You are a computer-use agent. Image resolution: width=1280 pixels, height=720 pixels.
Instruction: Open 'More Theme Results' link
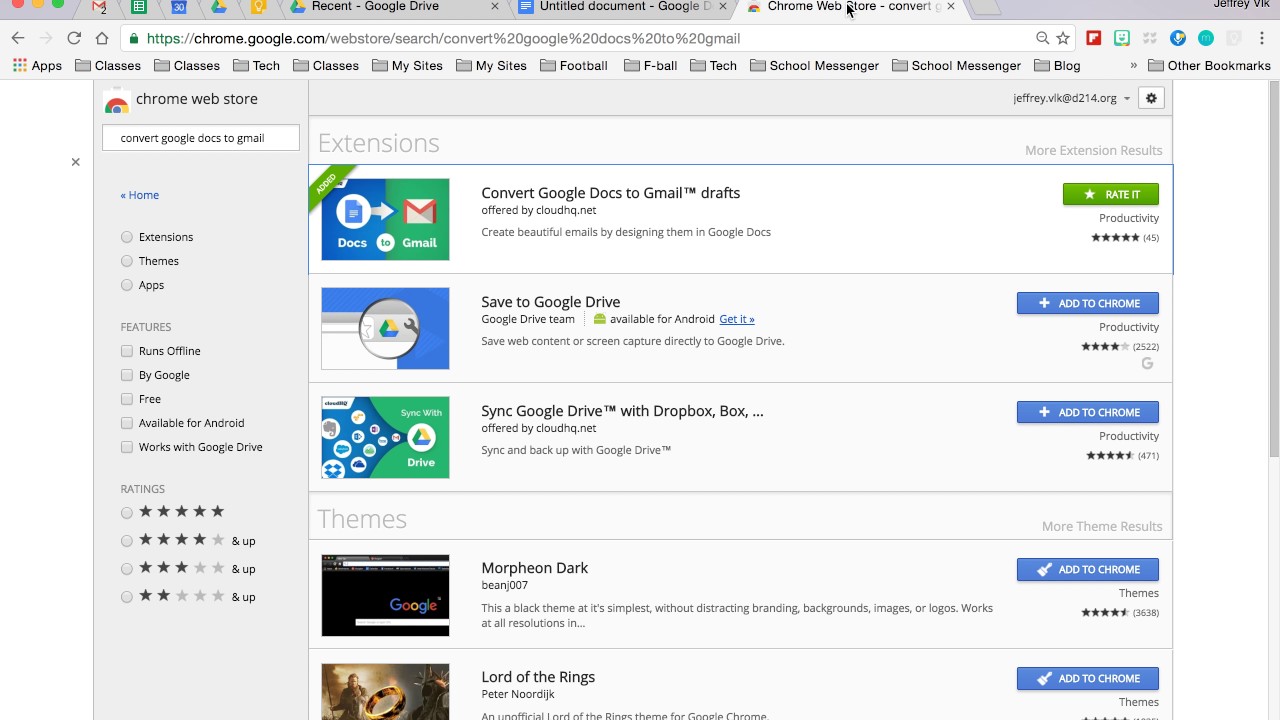pyautogui.click(x=1102, y=526)
